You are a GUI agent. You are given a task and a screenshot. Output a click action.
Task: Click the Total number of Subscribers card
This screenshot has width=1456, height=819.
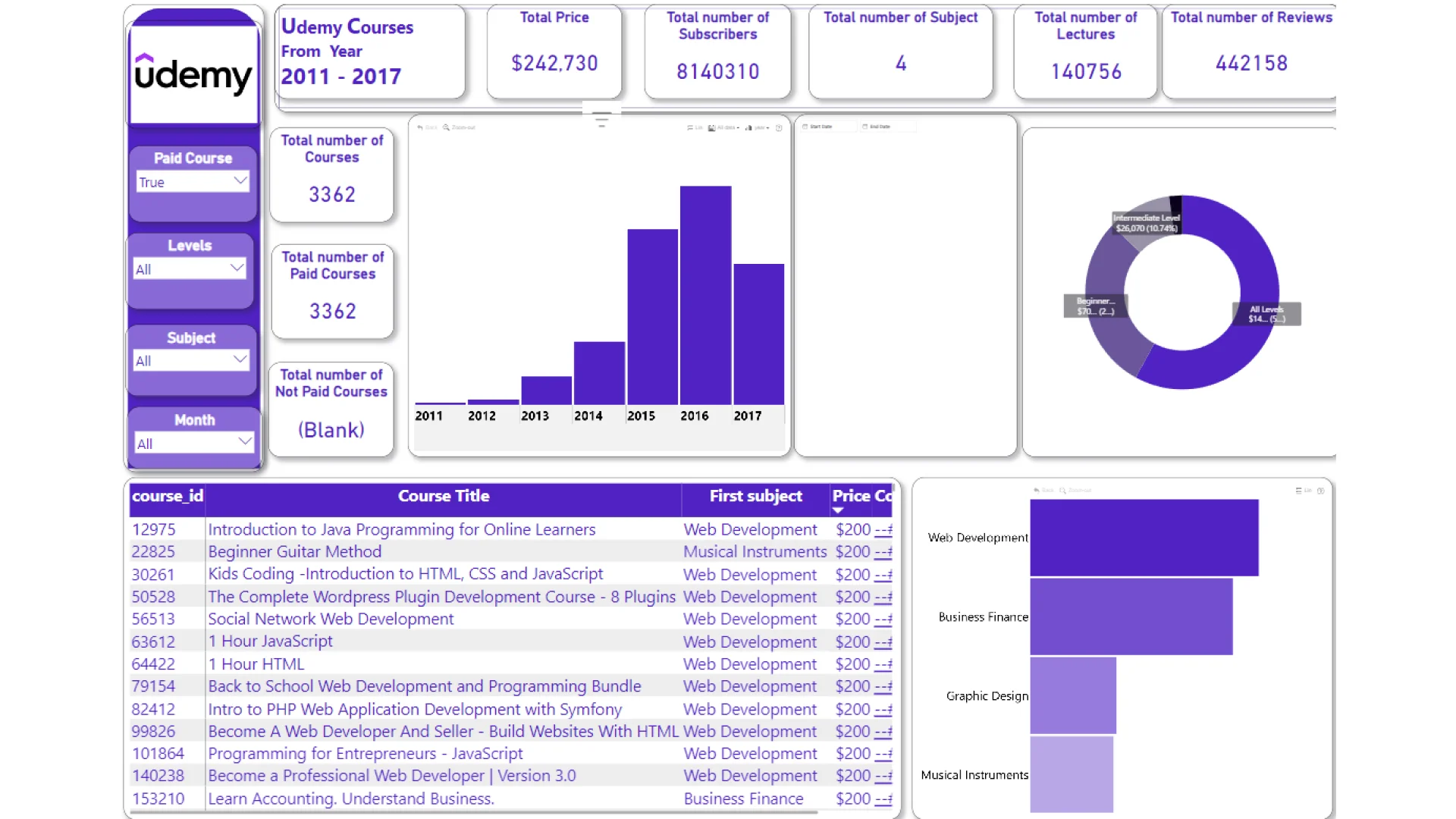click(717, 52)
